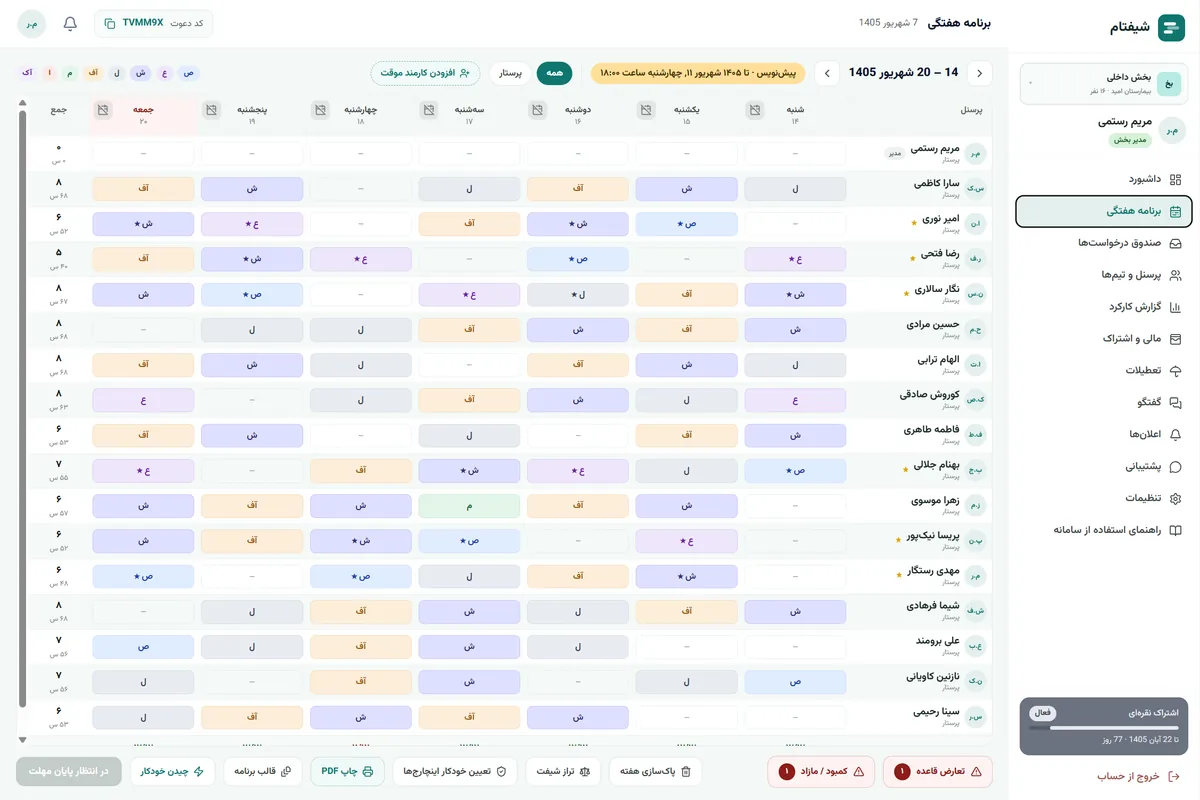1200x800 pixels.
Task: Open the کمبود / مازاد warning
Action: pyautogui.click(x=821, y=771)
